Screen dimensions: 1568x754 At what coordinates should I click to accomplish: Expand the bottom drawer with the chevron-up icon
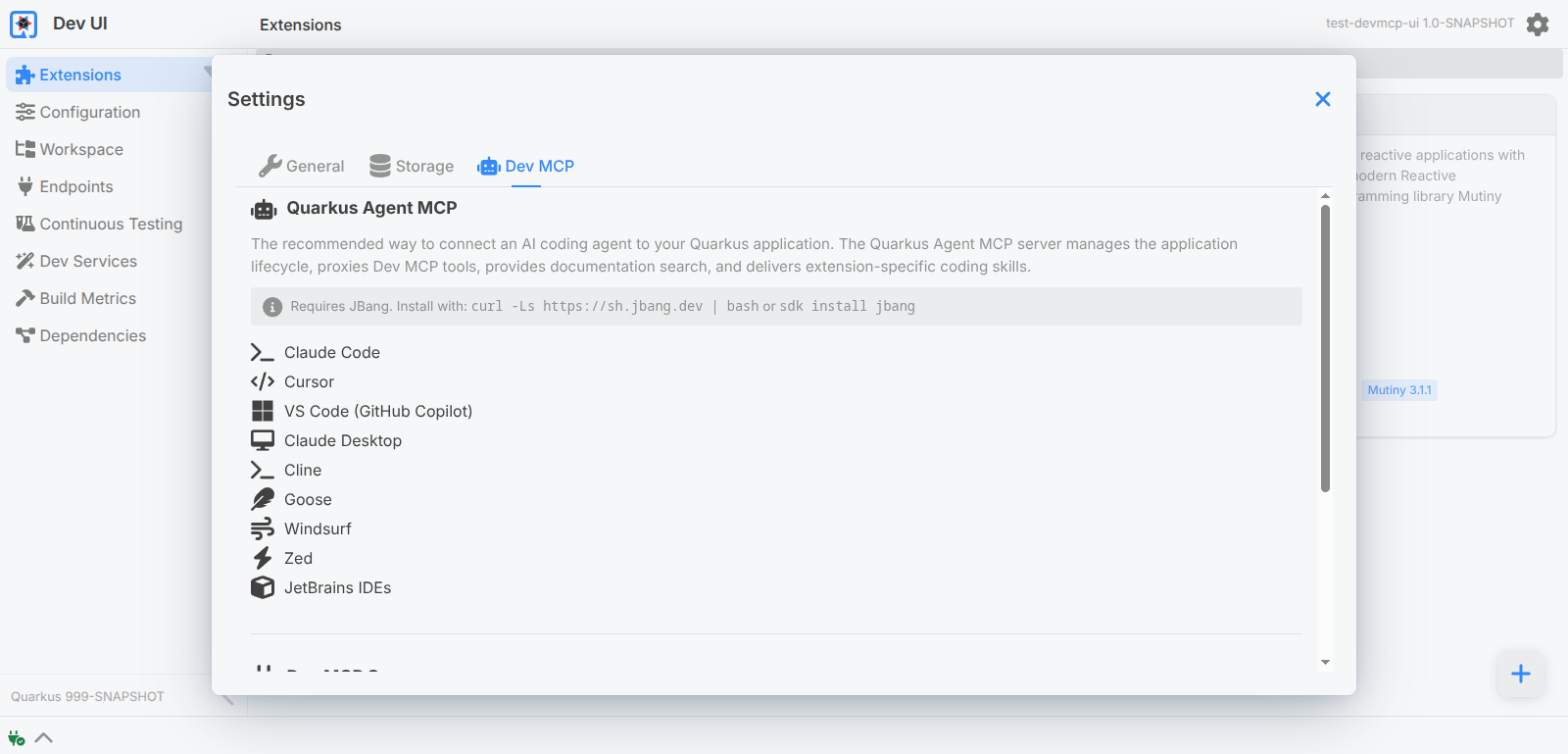(44, 738)
